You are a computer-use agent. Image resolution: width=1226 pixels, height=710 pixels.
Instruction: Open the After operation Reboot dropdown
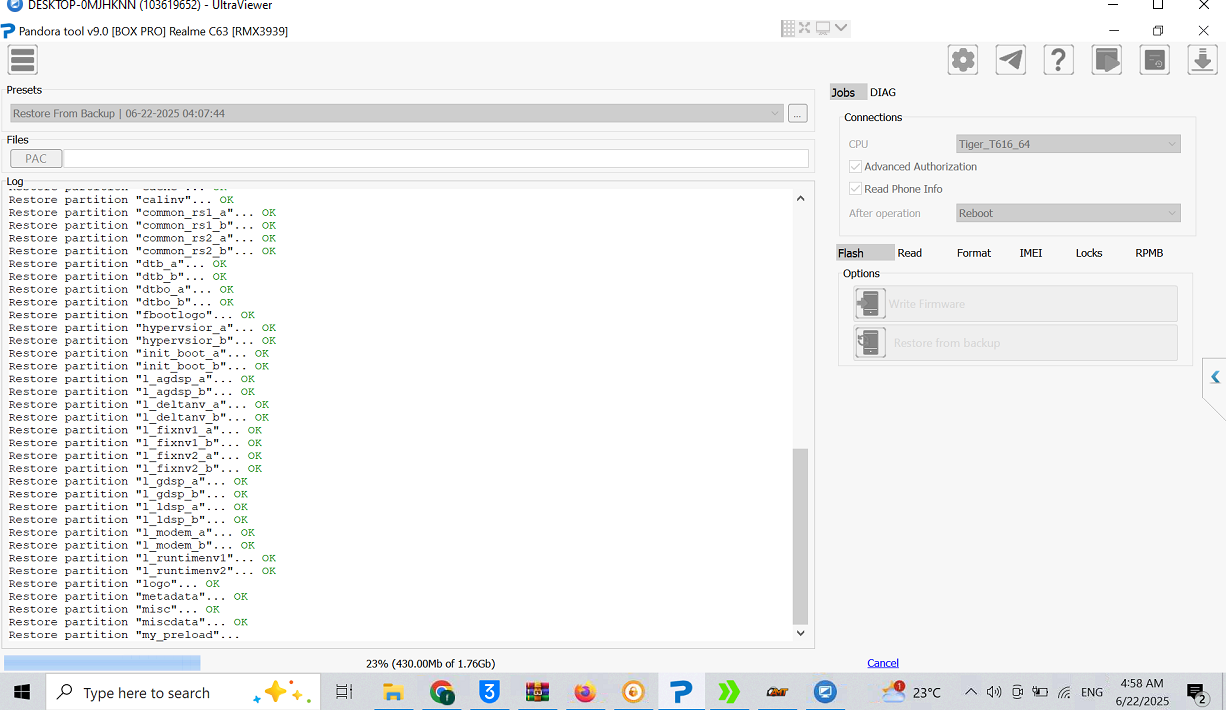click(1068, 213)
